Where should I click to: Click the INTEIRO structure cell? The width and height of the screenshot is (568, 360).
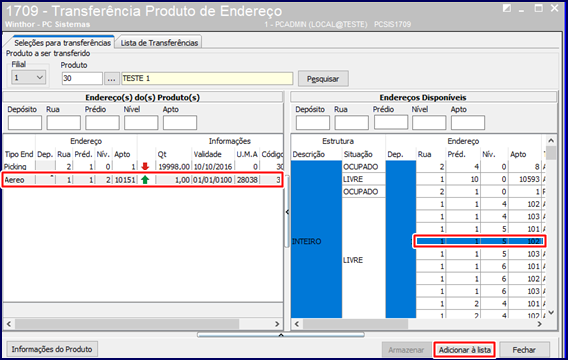(316, 240)
